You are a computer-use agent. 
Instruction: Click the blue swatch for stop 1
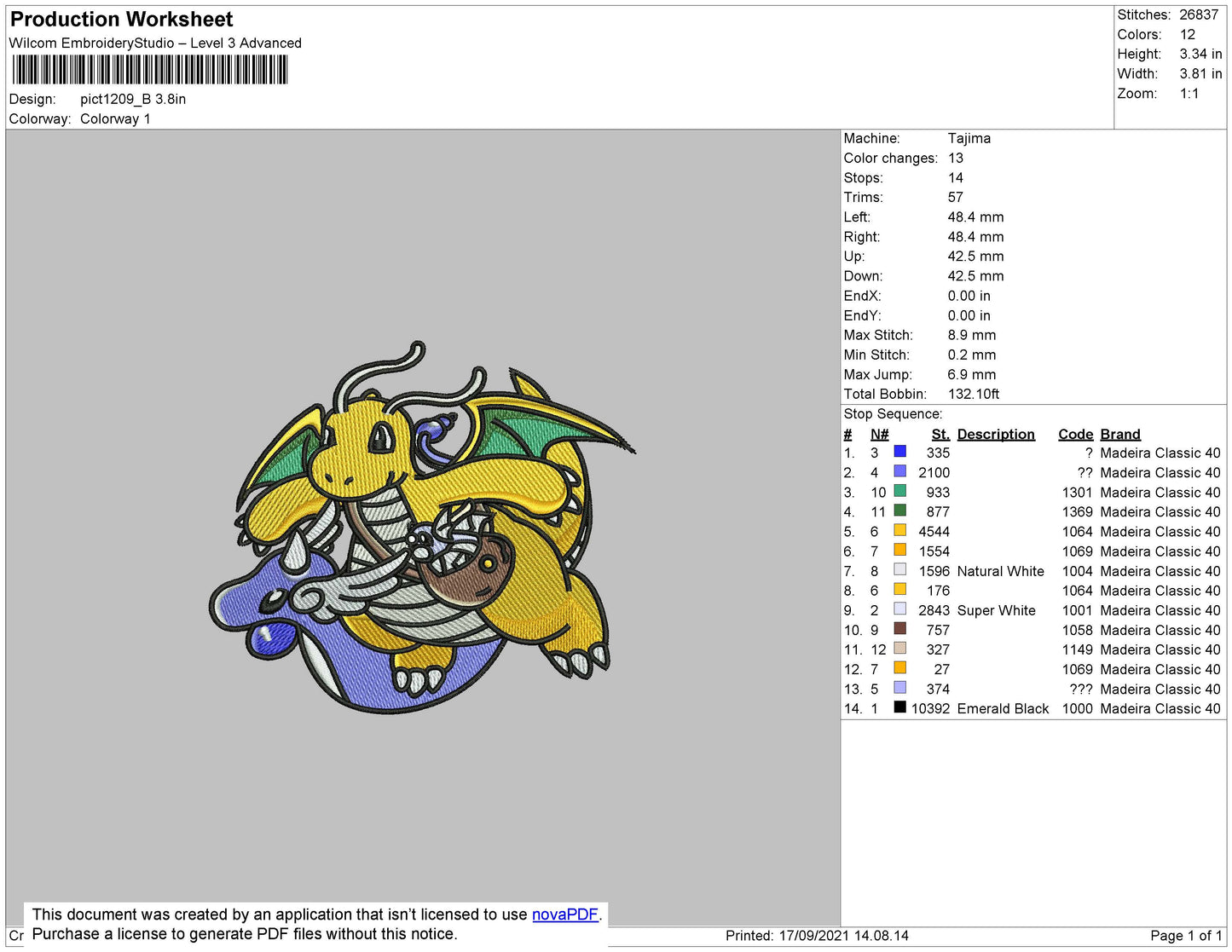click(x=899, y=452)
